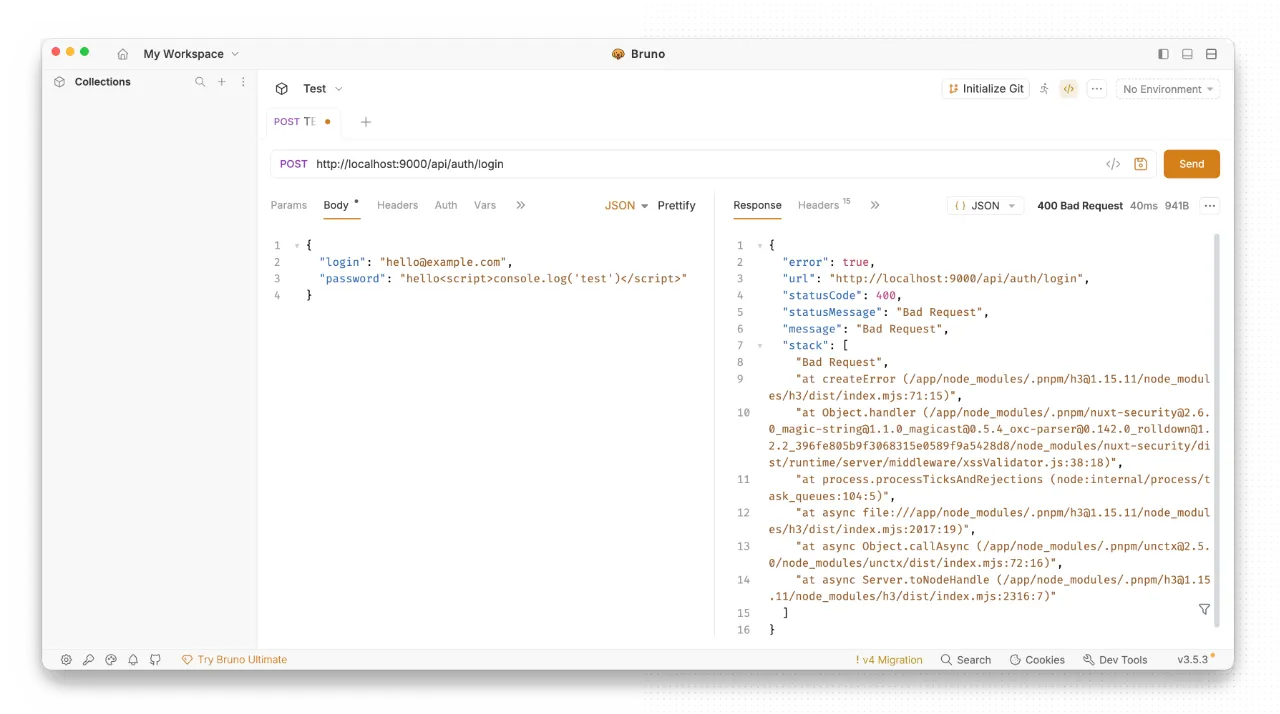Switch to the Params tab
The image size is (1280, 714).
coord(289,205)
